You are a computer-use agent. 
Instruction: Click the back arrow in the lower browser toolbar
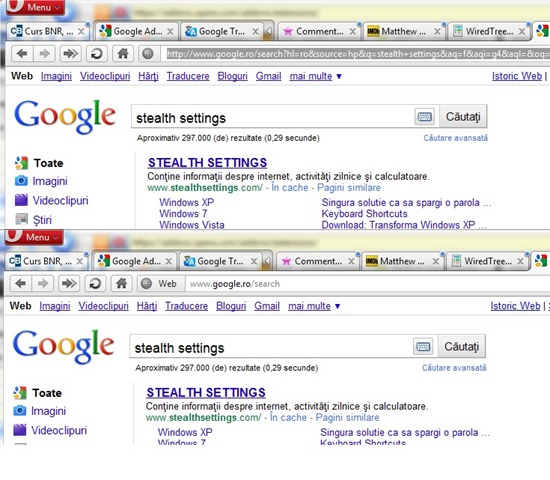tap(21, 284)
